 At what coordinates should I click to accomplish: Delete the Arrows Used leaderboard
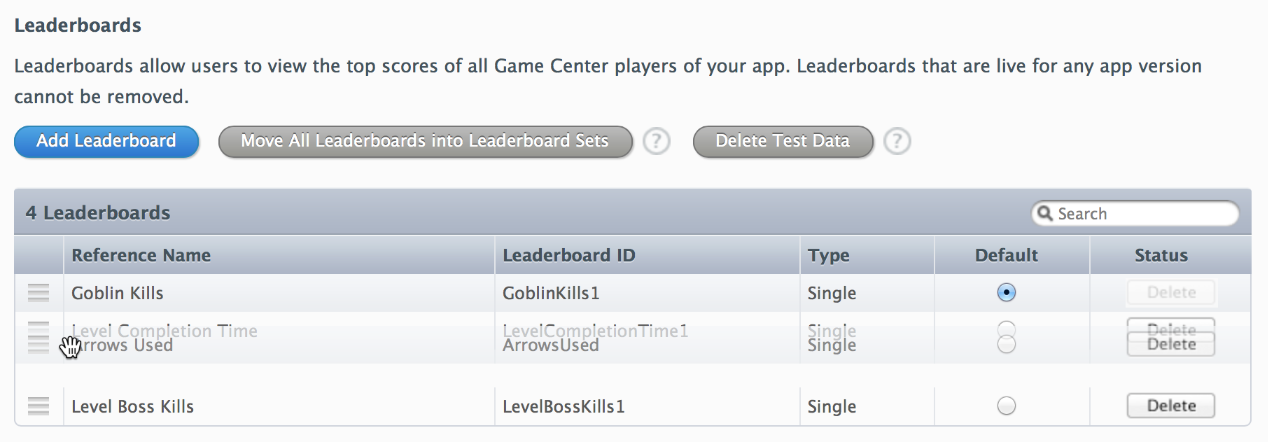point(1170,345)
